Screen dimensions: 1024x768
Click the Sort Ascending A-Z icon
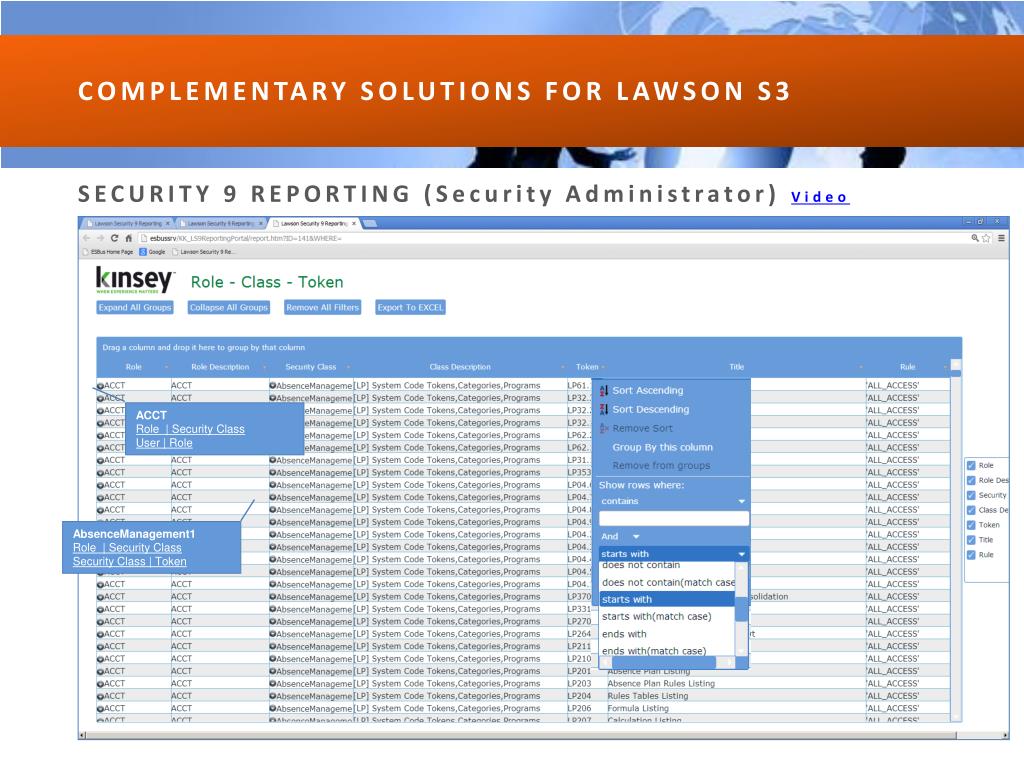[604, 391]
